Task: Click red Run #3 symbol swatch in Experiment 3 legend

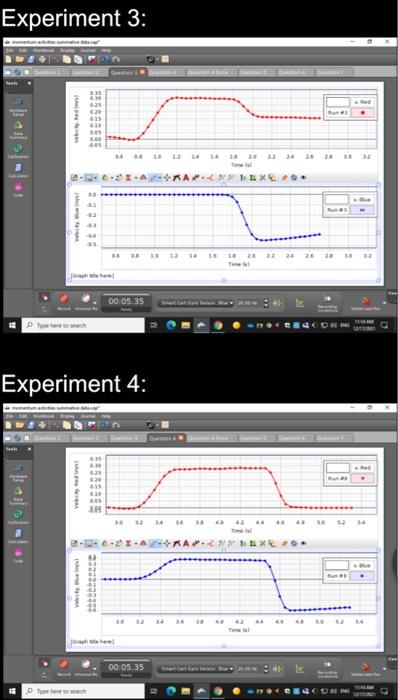Action: point(362,113)
